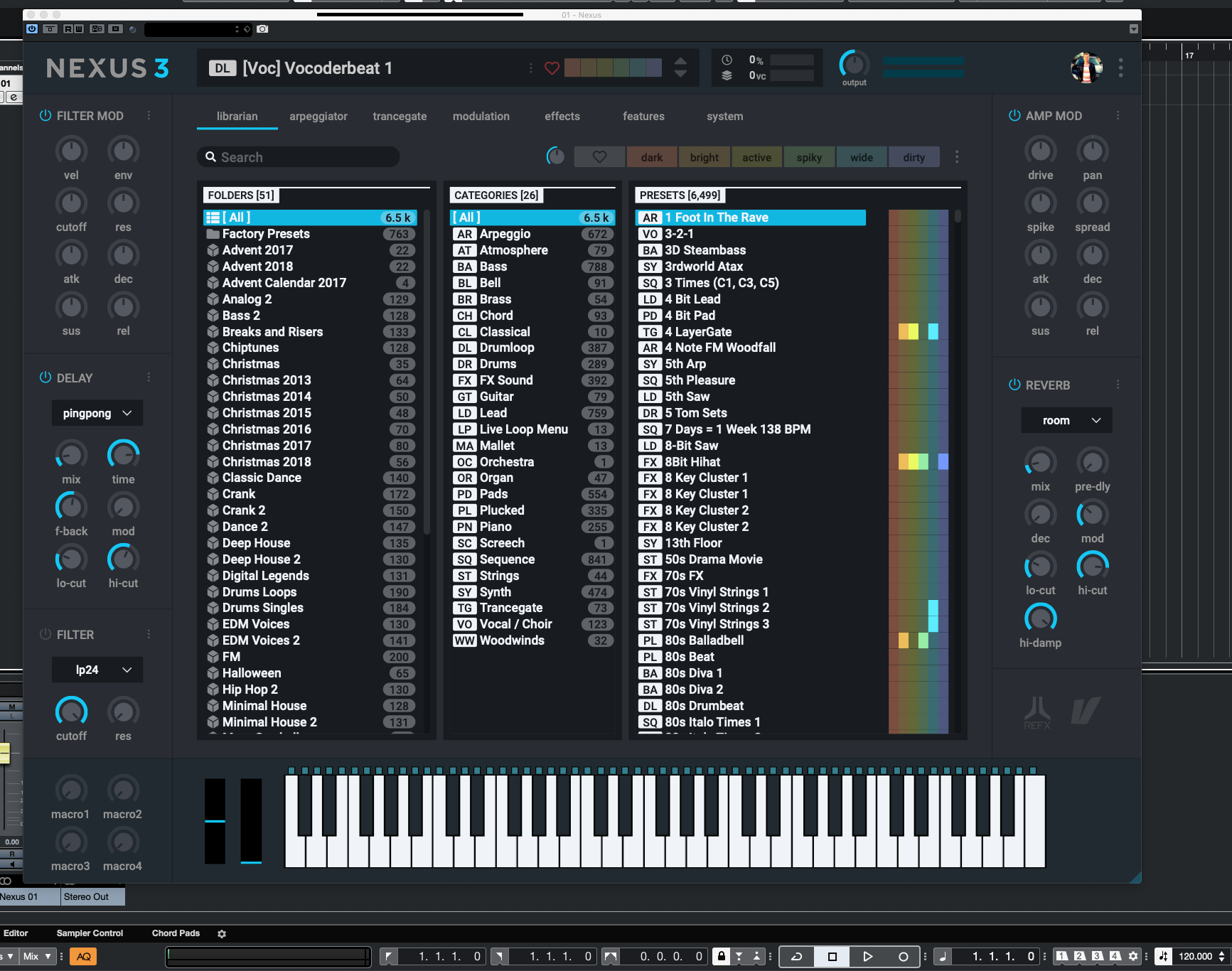1232x971 pixels.
Task: Toggle the FILTER MOD power switch
Action: tap(45, 115)
